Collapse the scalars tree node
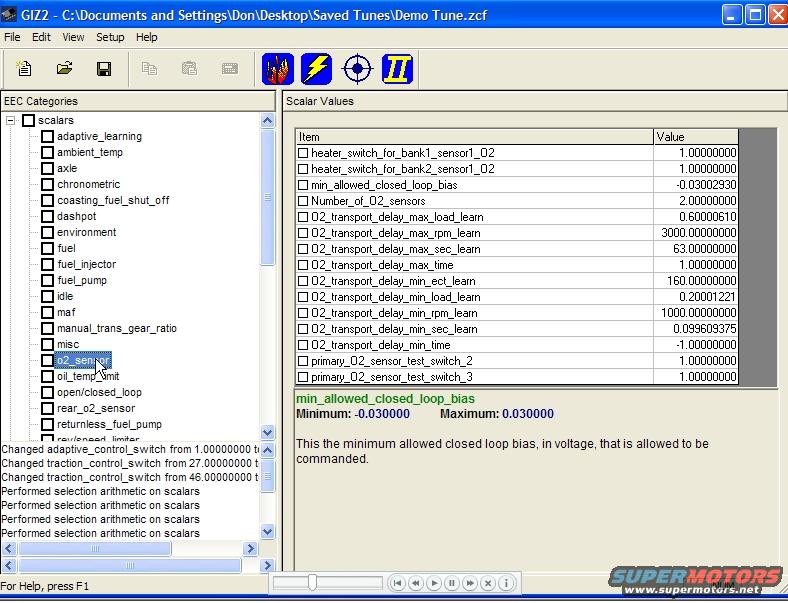 click(11, 121)
